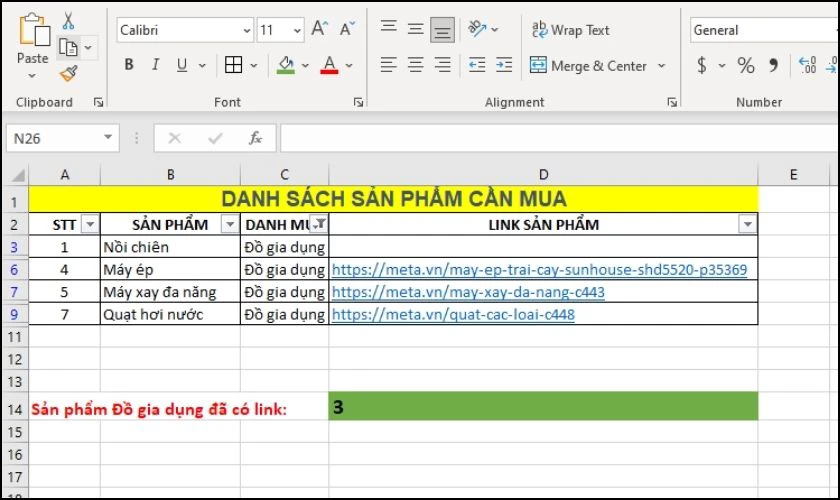The width and height of the screenshot is (840, 500).
Task: Click formula bar Enter checkmark
Action: (215, 138)
